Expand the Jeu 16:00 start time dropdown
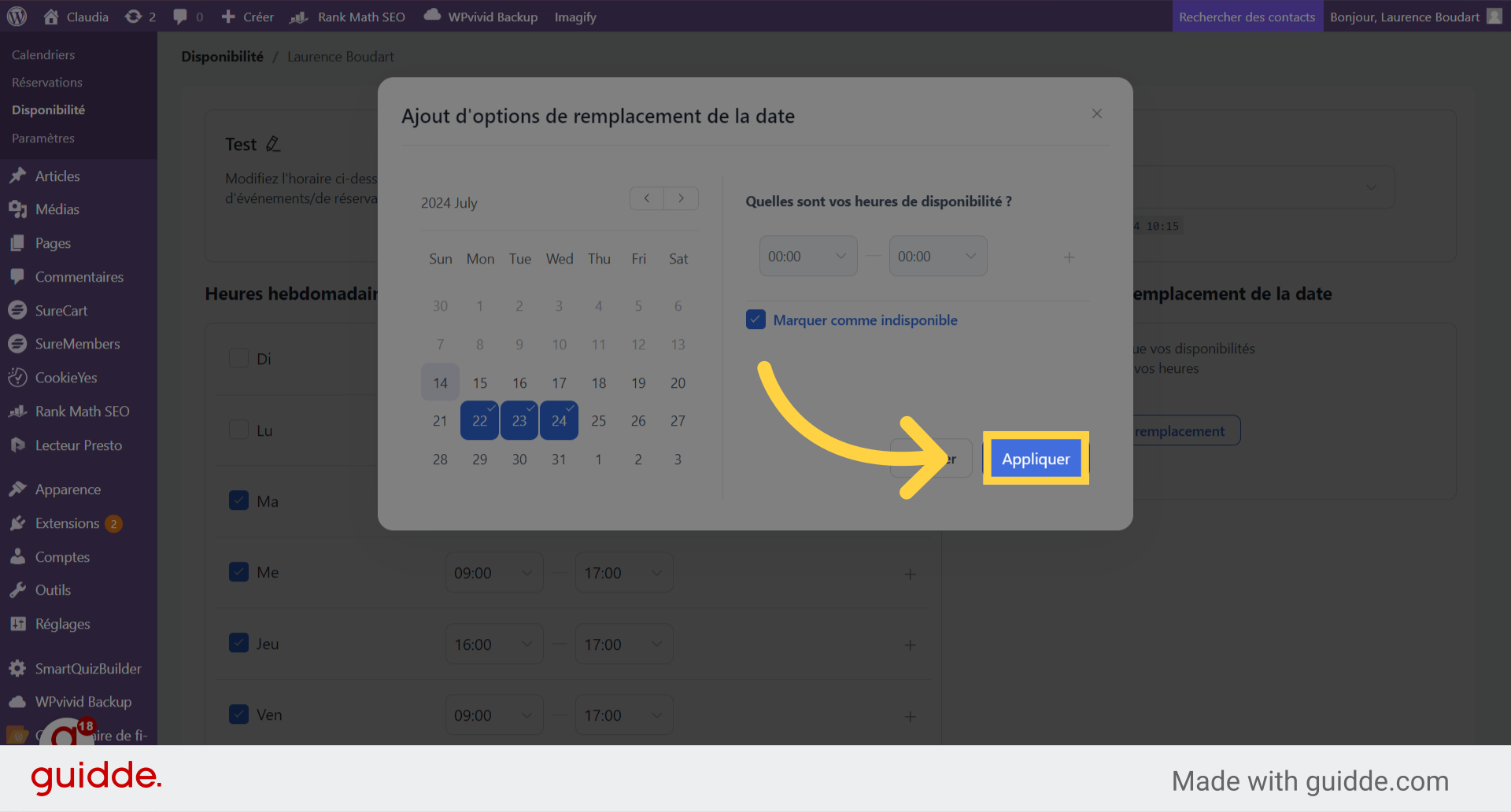 tap(494, 644)
